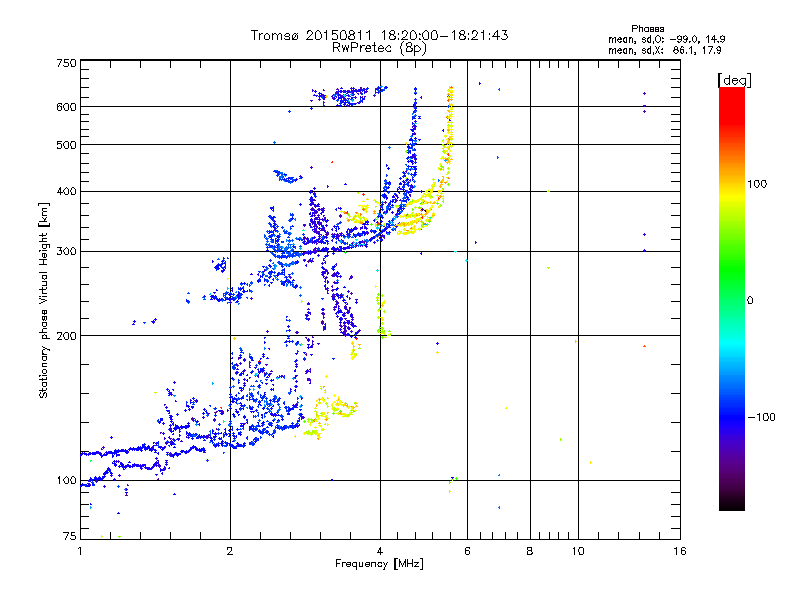800x600 pixels.
Task: Click the 'mean, sd,O: -99.0, 14.9' statistic
Action: [x=666, y=39]
